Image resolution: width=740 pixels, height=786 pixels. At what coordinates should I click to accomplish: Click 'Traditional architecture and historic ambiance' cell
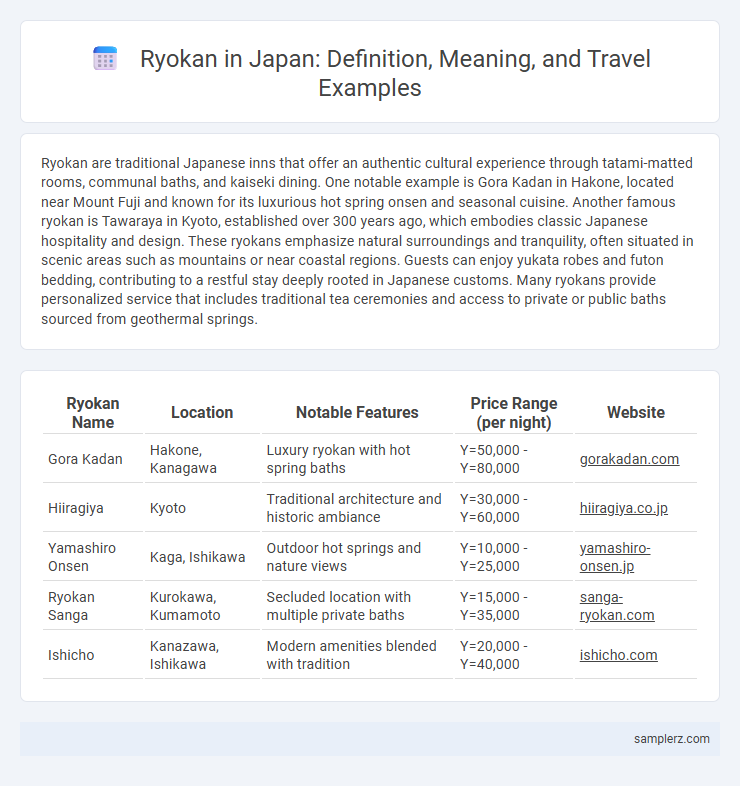(x=357, y=508)
